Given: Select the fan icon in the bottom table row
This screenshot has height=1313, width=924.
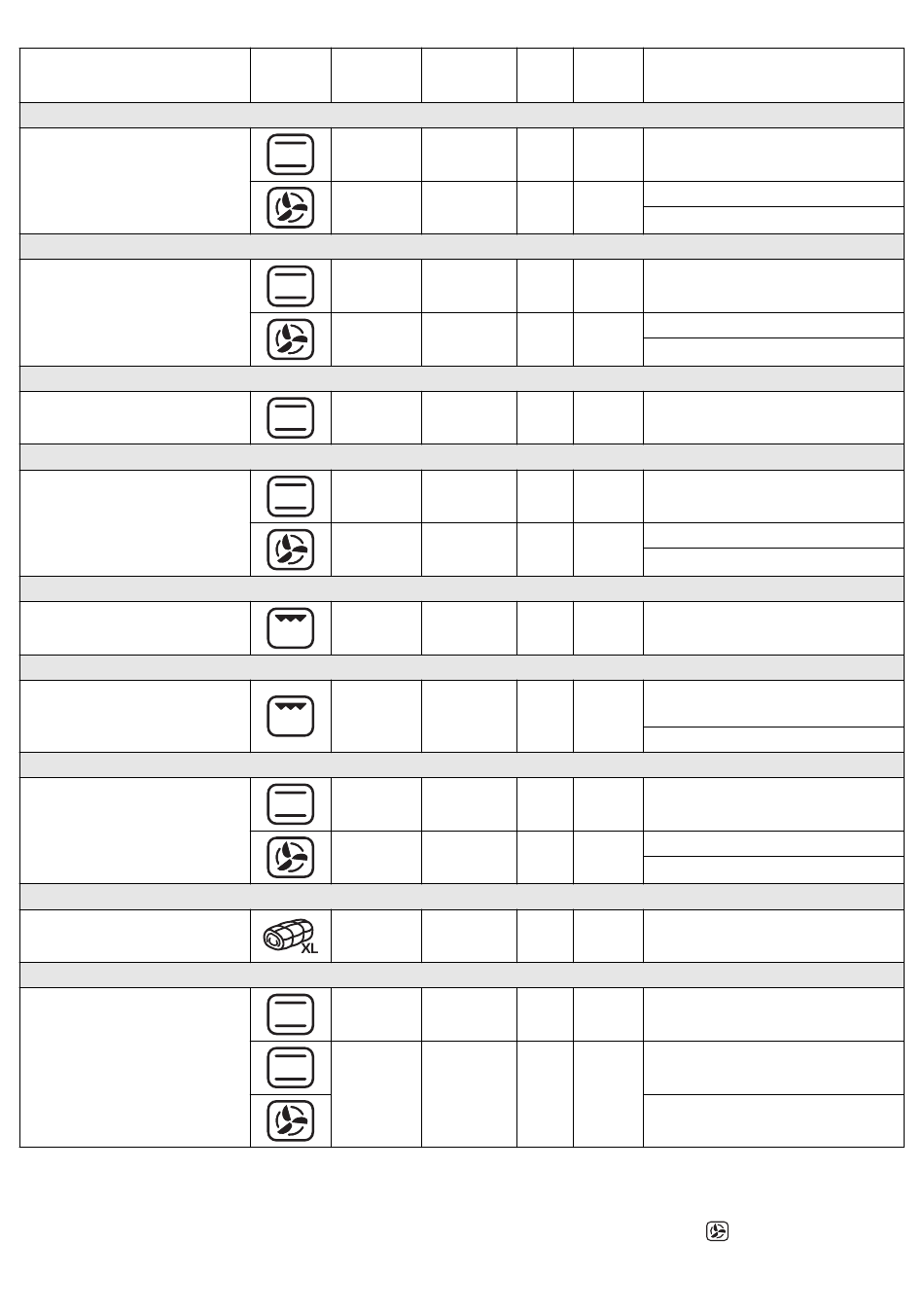Looking at the screenshot, I should click(291, 1120).
